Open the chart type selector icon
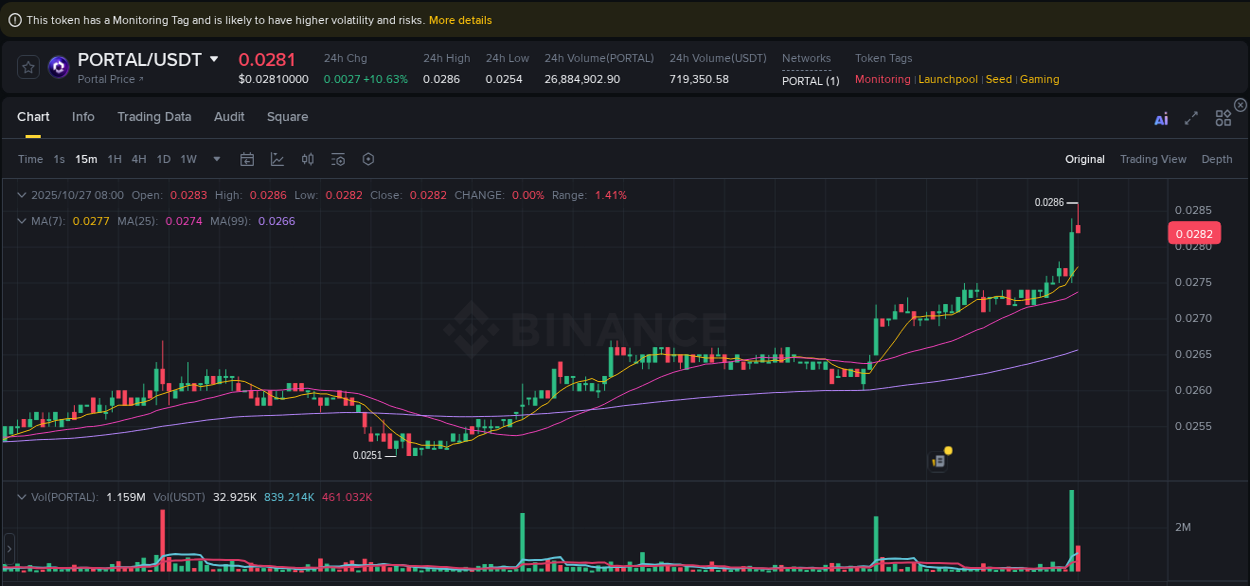The image size is (1250, 586). (277, 159)
